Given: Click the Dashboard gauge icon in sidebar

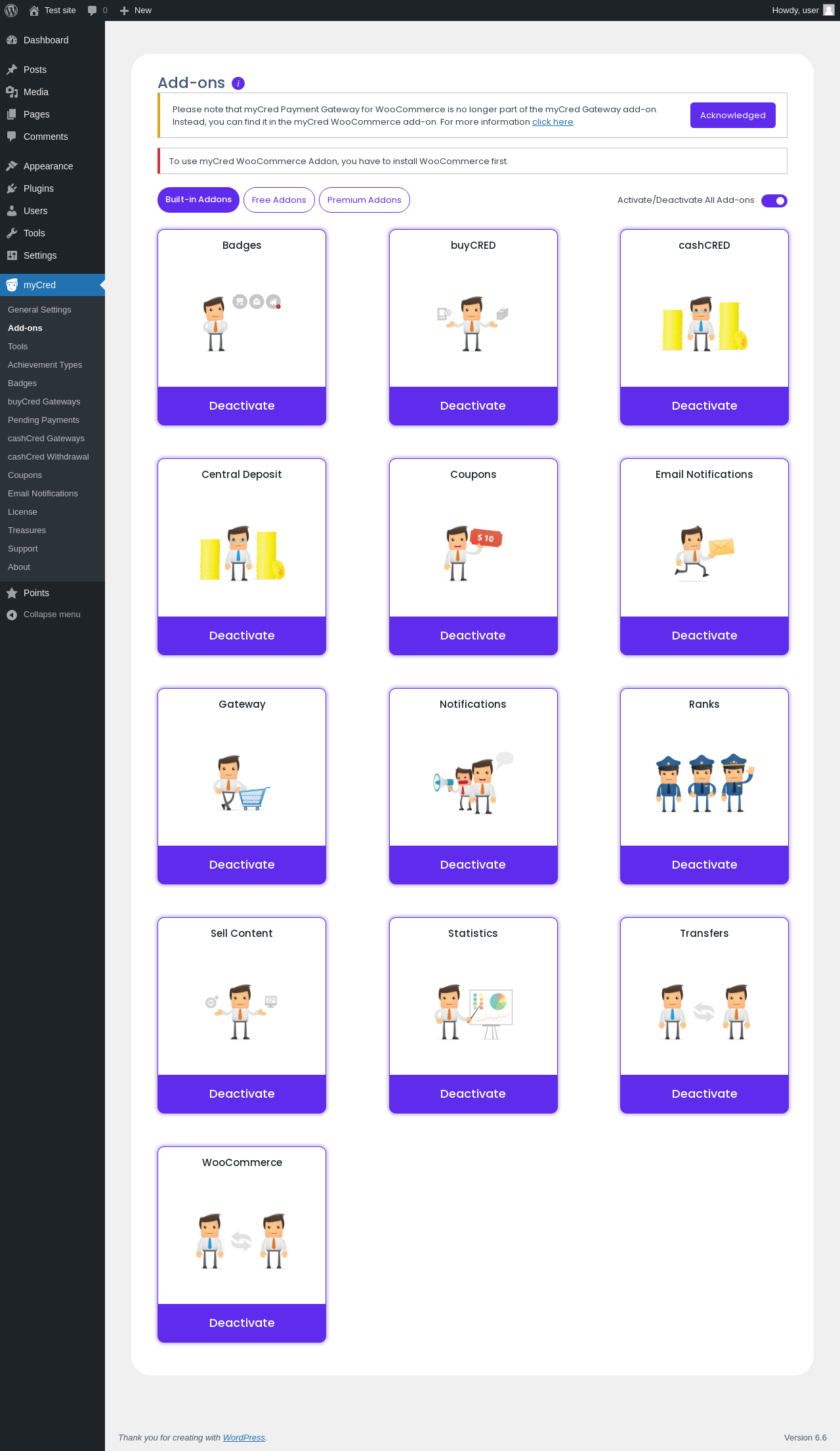Looking at the screenshot, I should click(12, 40).
